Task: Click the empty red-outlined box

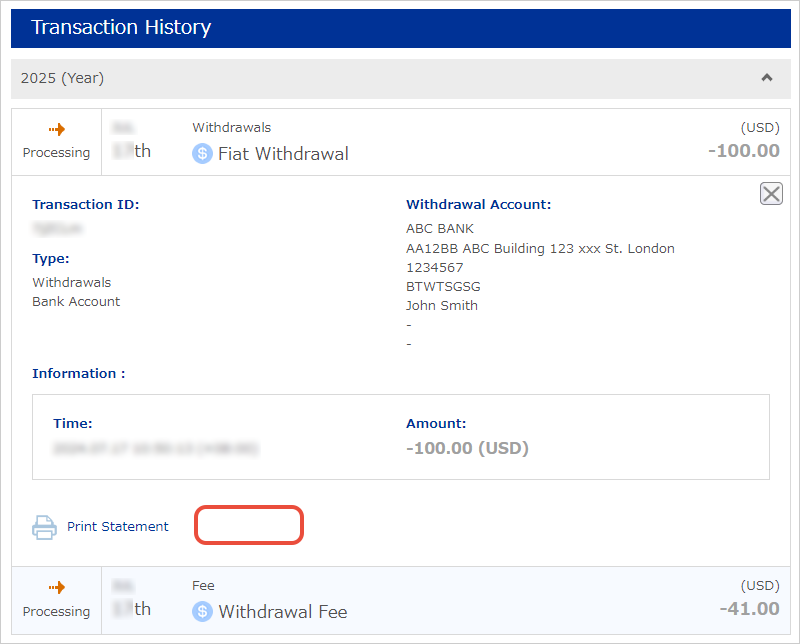Action: (x=248, y=525)
